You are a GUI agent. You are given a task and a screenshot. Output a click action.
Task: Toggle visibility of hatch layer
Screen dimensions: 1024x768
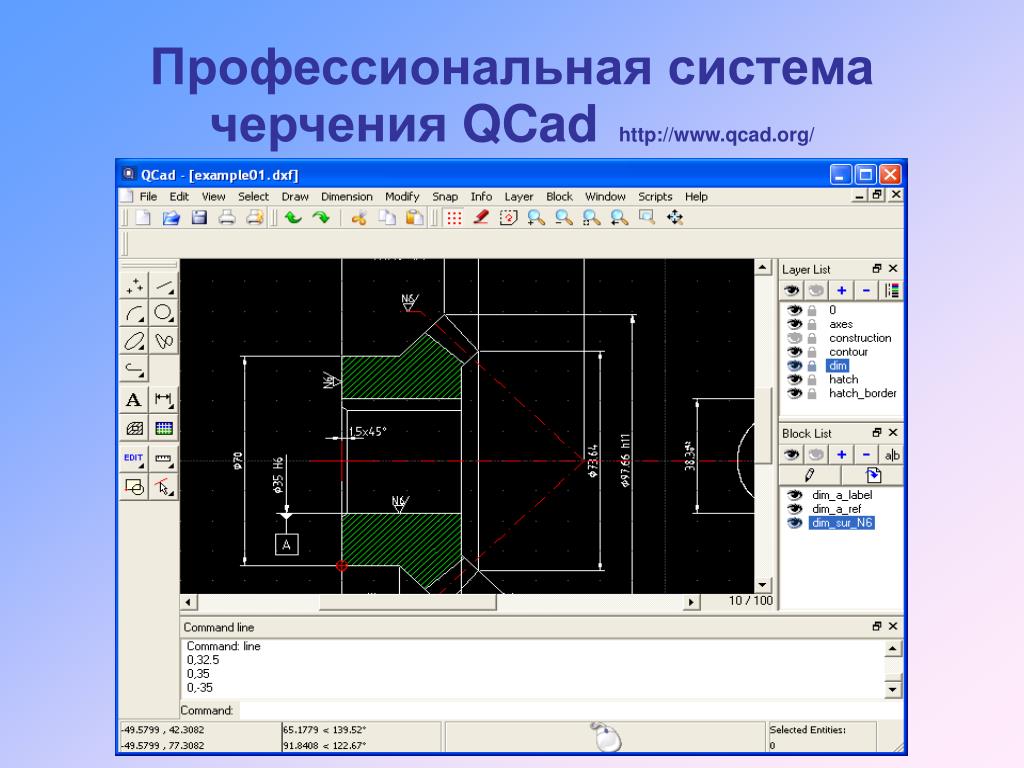coord(794,379)
